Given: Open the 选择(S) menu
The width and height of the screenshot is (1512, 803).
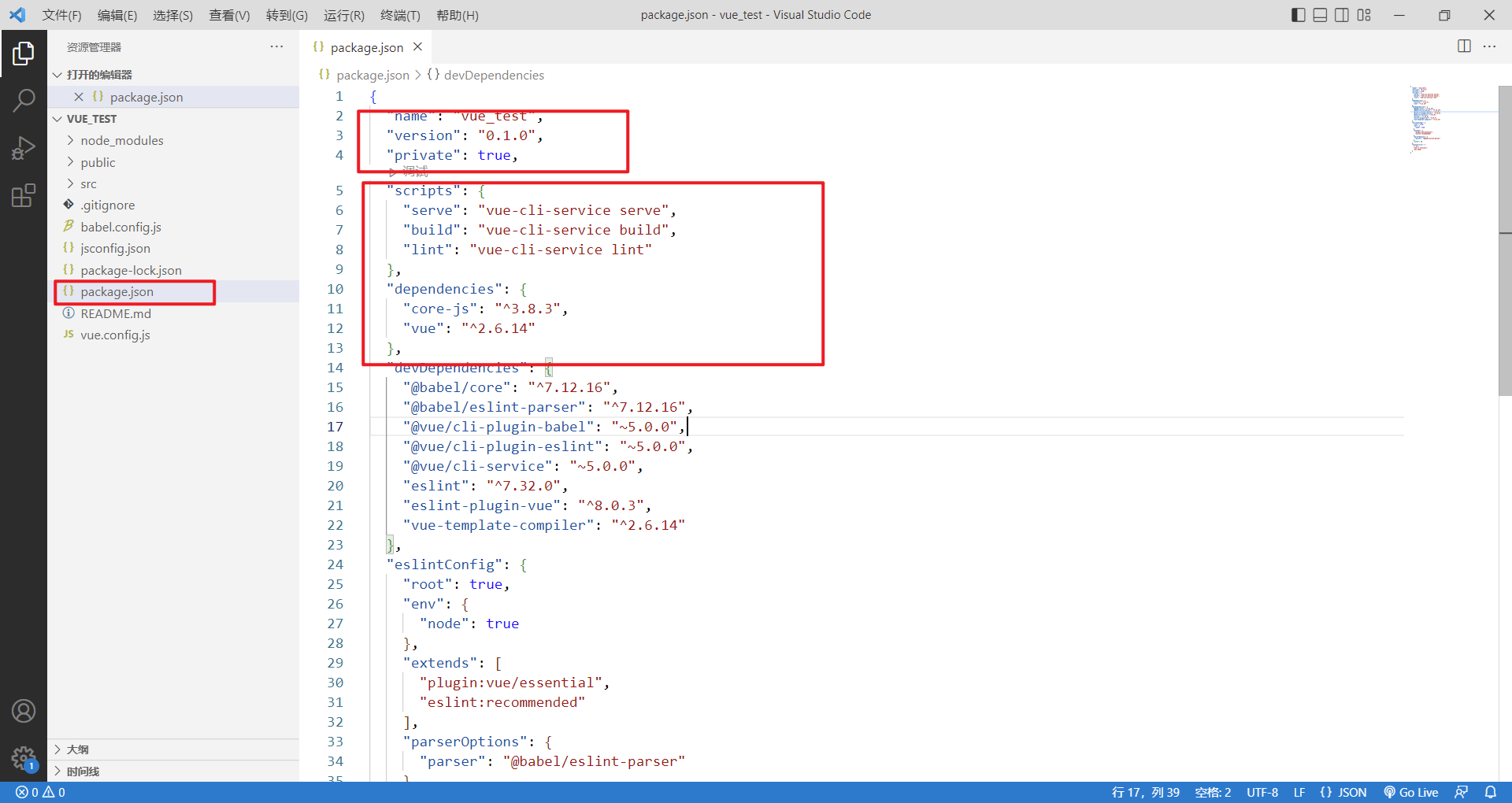Looking at the screenshot, I should (172, 15).
